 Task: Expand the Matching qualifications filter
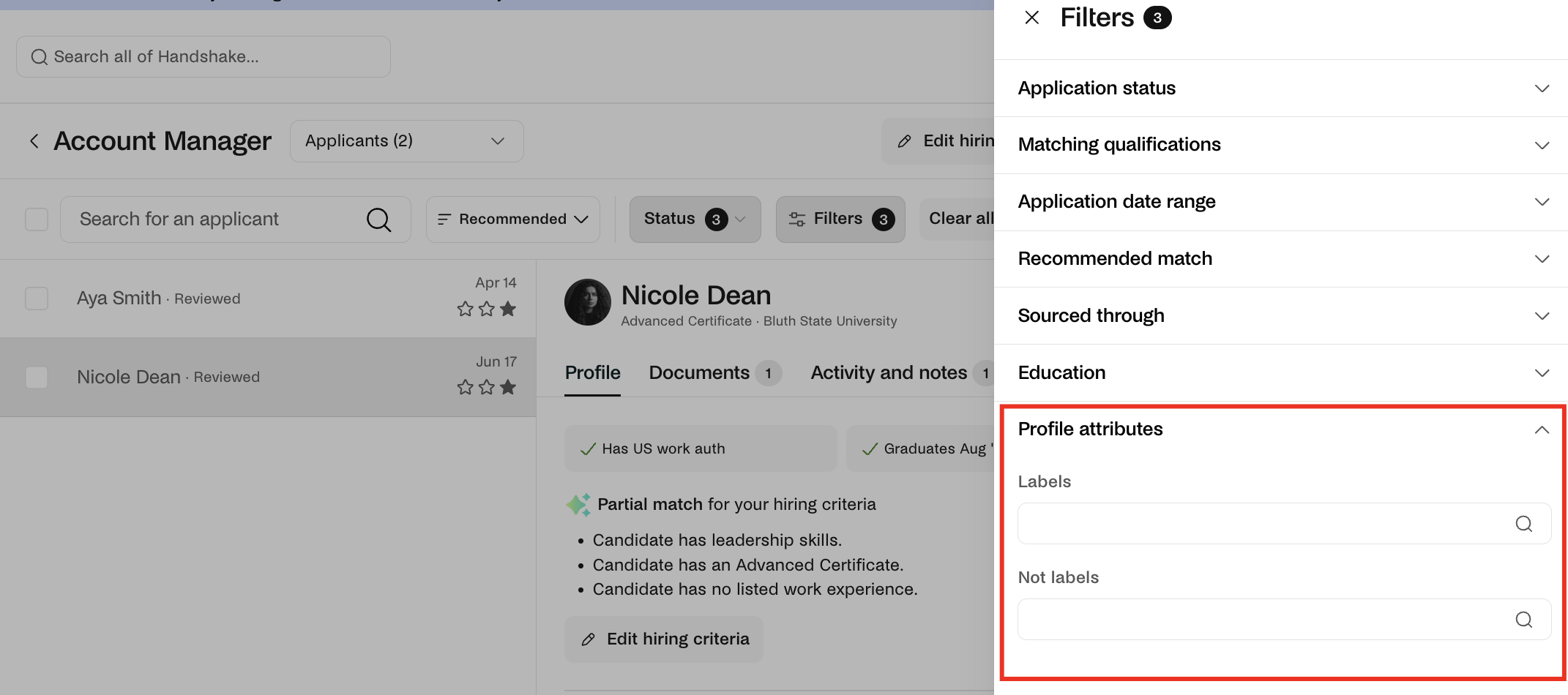pos(1281,145)
